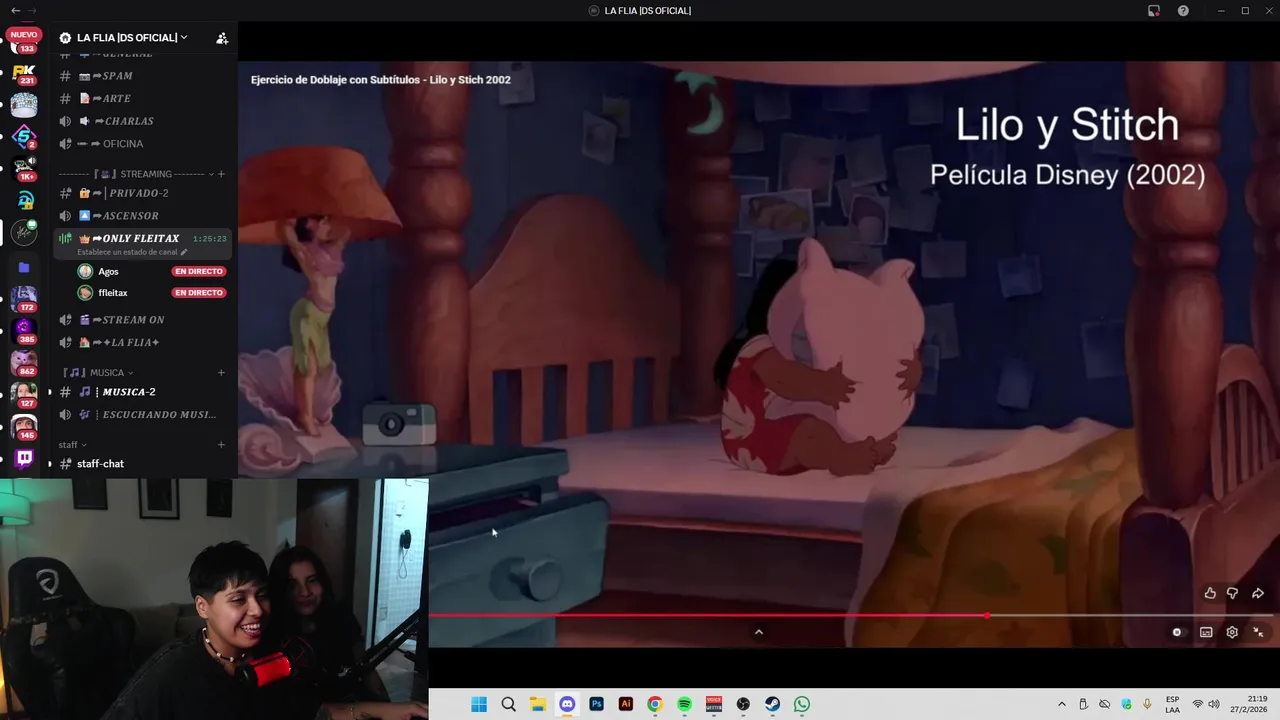Select the ONLY FLEITAX voice channel
This screenshot has width=1280, height=720.
(140, 238)
